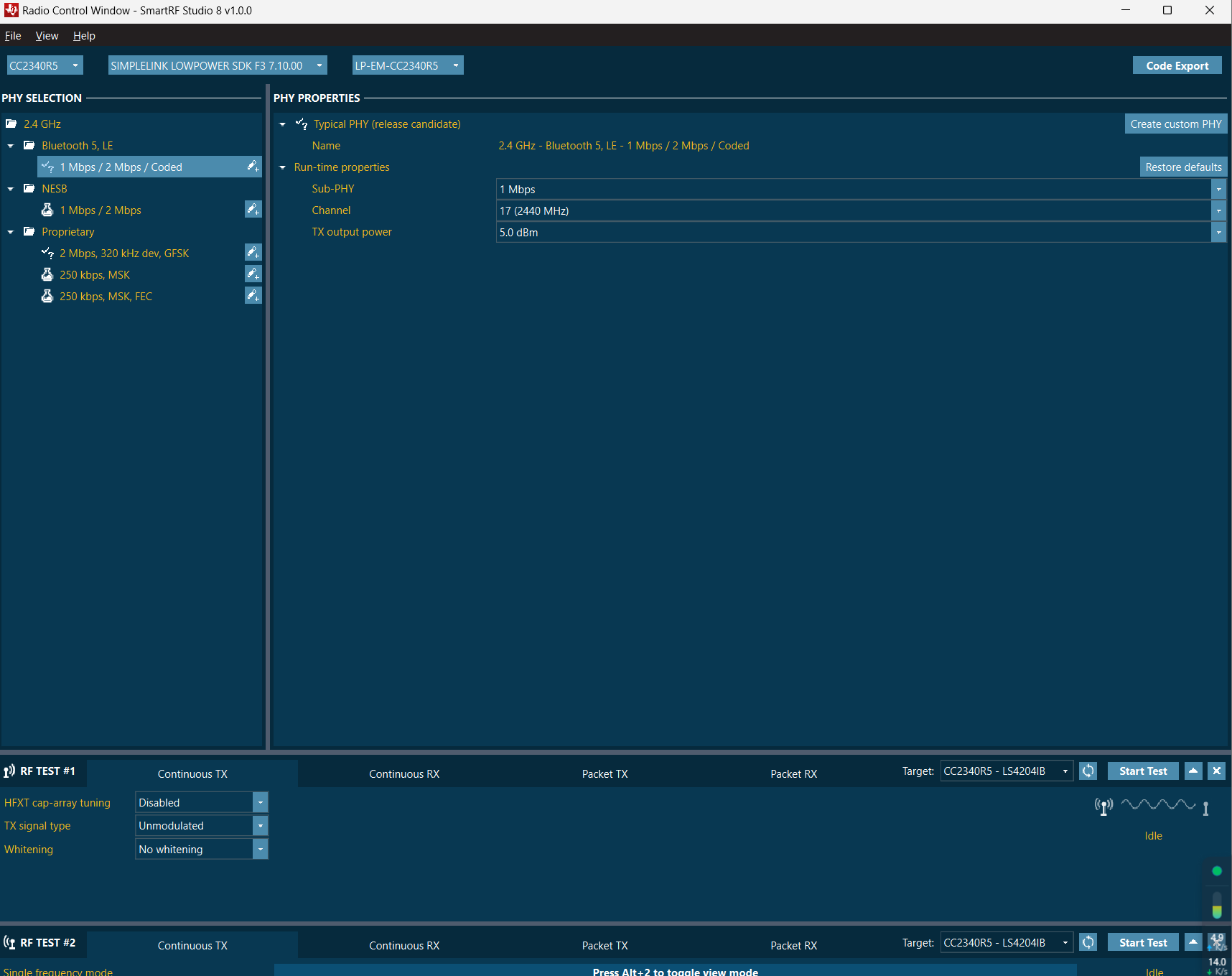Screen dimensions: 1232x976
Task: Open the HFXT cap-array tuning dropdown
Action: [201, 803]
